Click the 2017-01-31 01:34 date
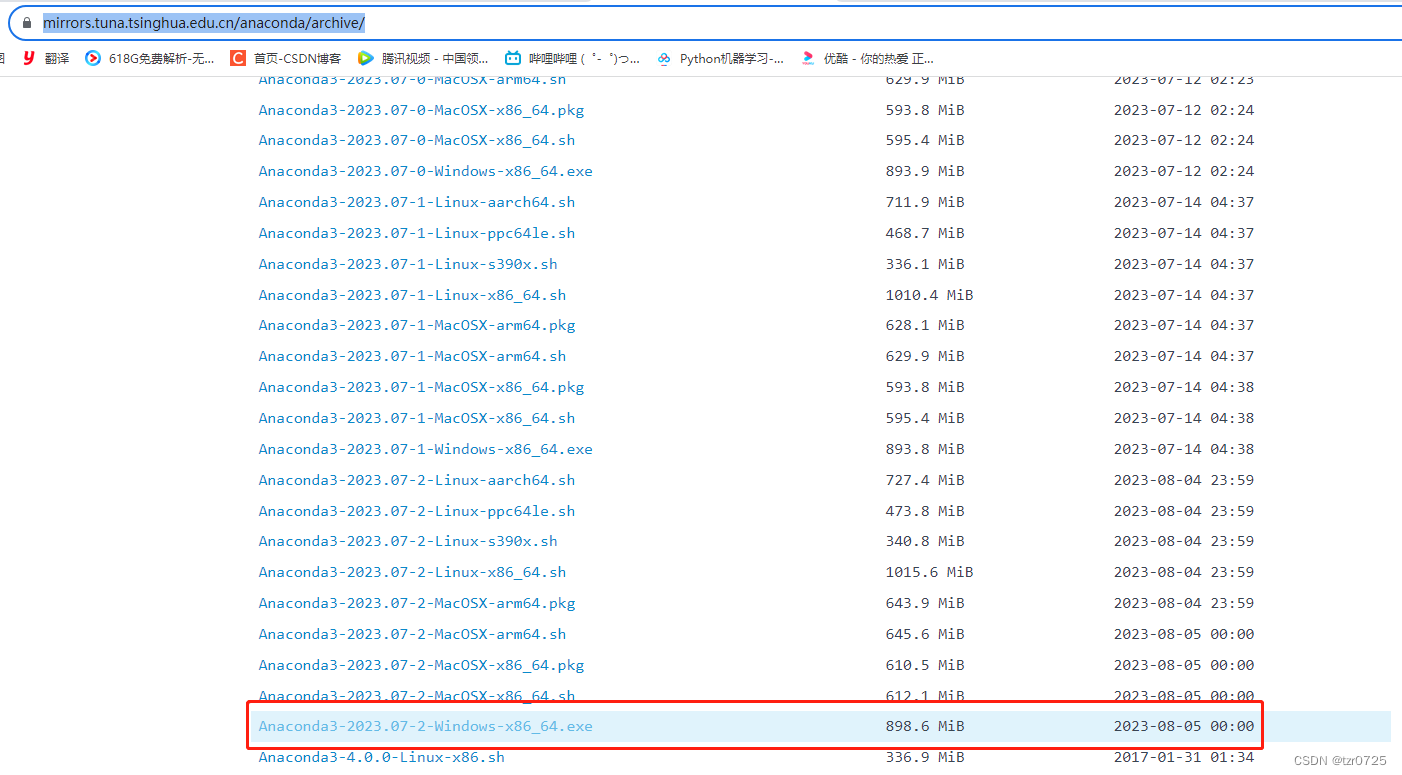 (x=1184, y=757)
